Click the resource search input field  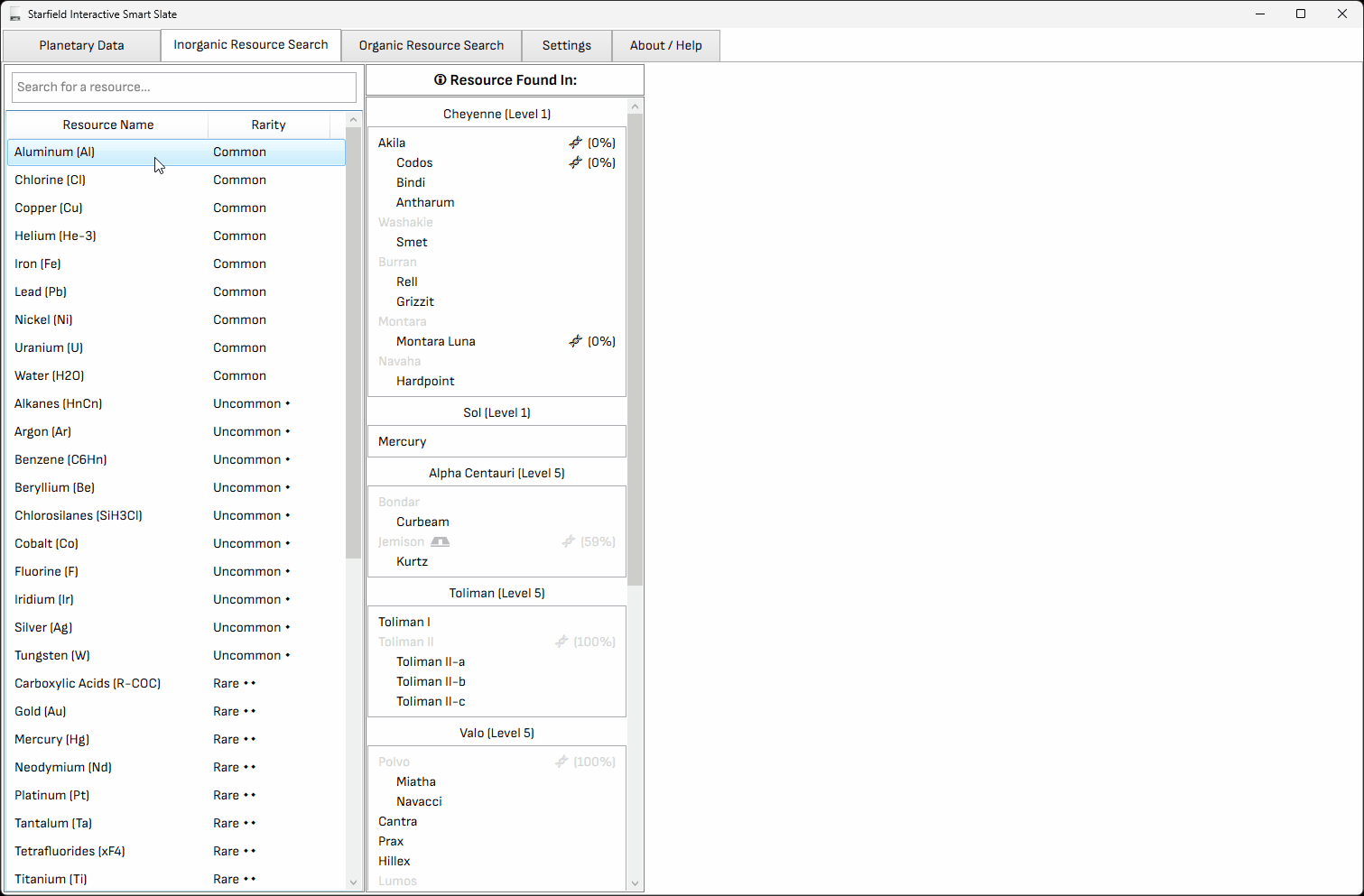184,87
